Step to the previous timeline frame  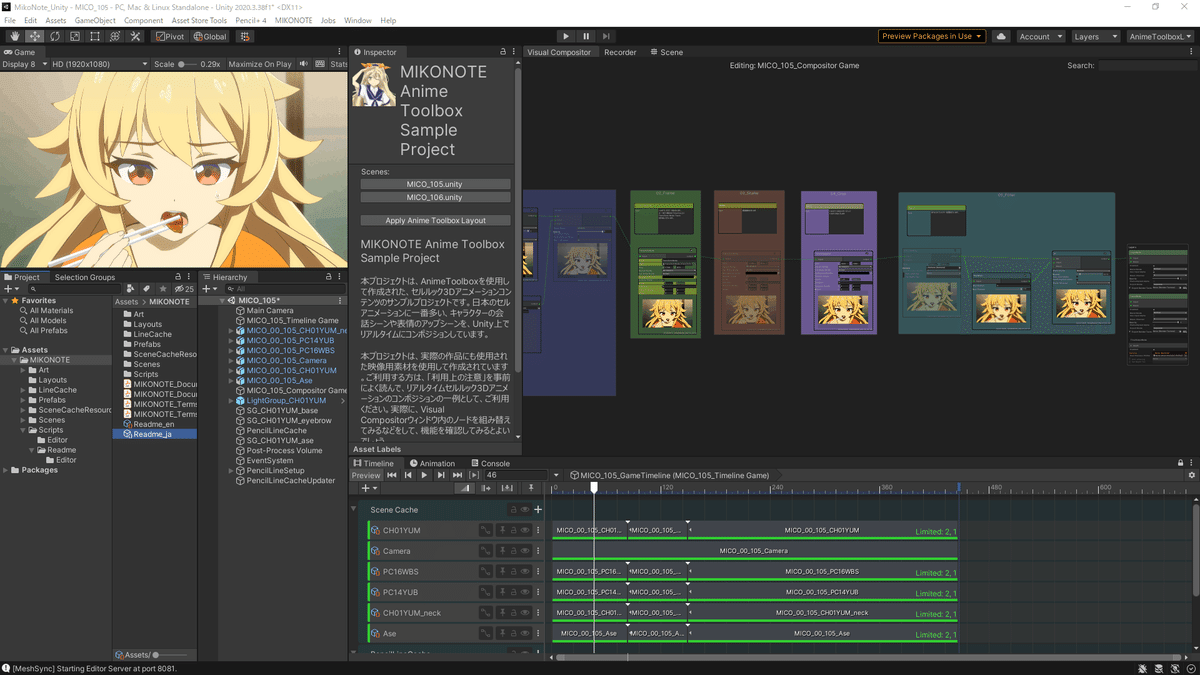(408, 475)
